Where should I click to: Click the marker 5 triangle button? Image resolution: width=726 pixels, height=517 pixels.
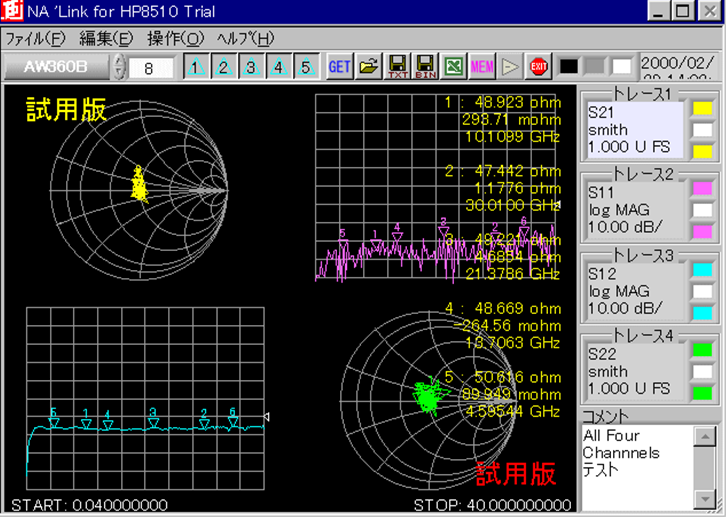coord(306,67)
